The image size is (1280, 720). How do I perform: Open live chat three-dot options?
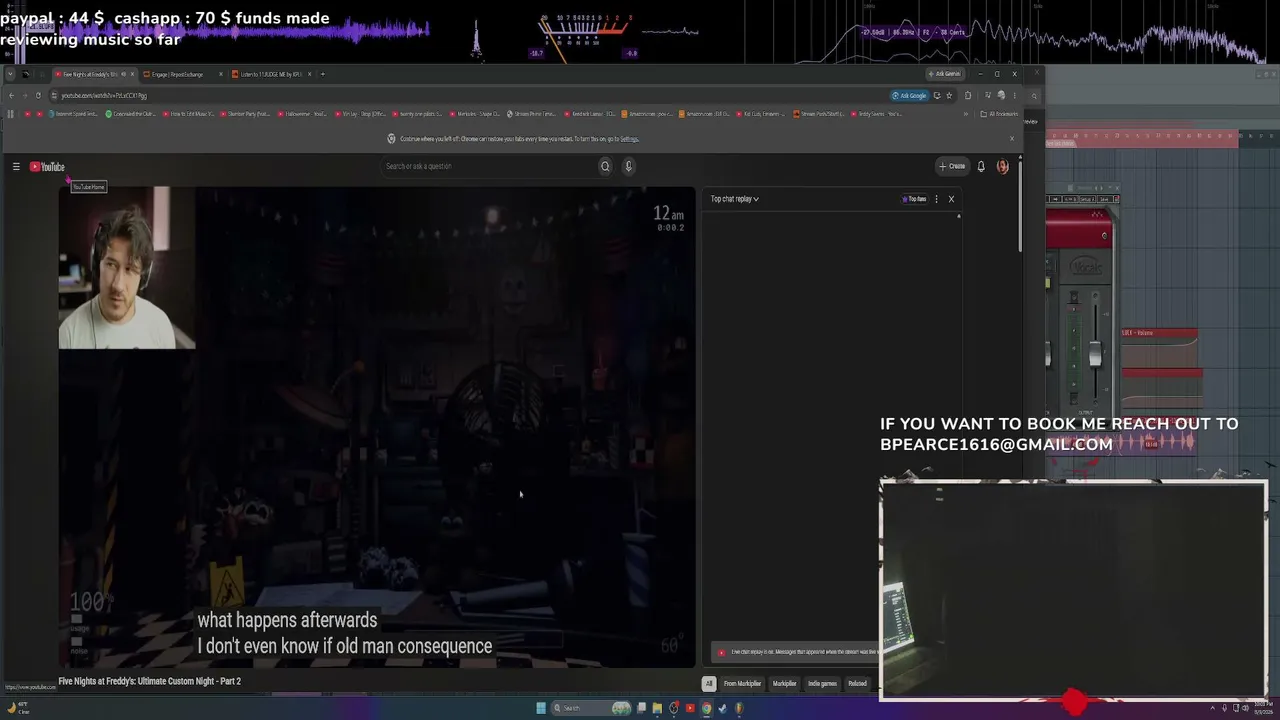tap(936, 199)
